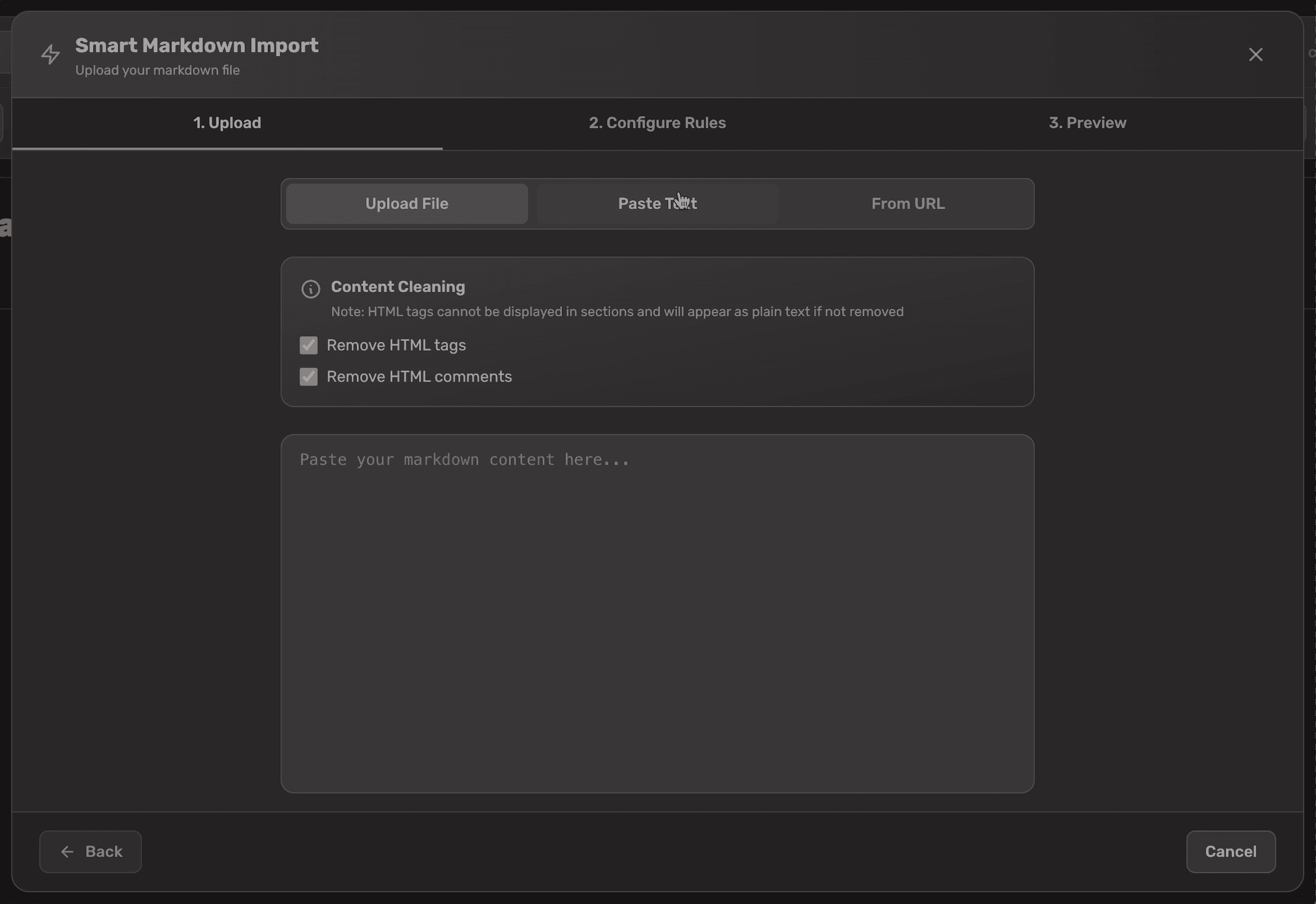The height and width of the screenshot is (904, 1316).
Task: Select the 1. Upload step tab
Action: pyautogui.click(x=227, y=123)
